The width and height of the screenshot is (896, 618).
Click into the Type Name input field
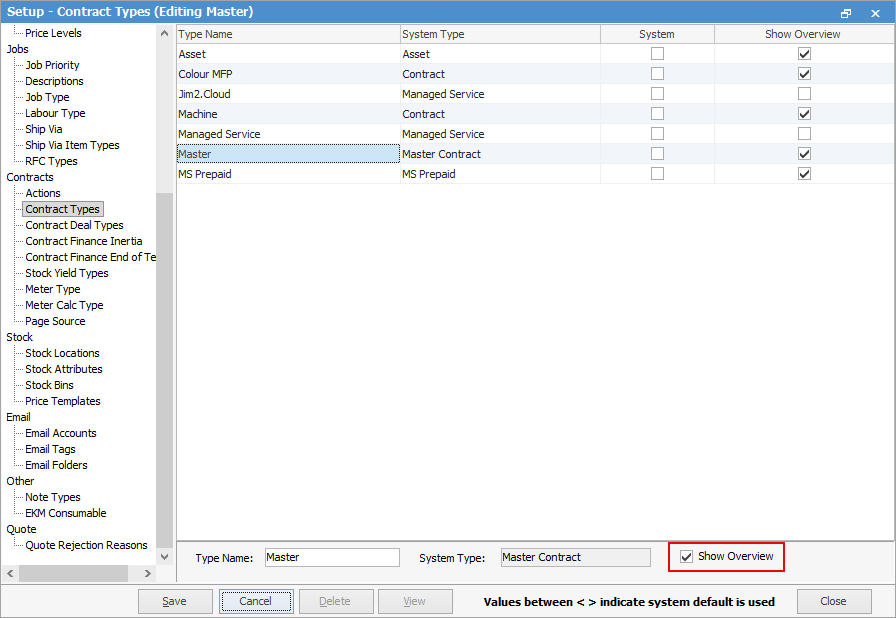332,557
